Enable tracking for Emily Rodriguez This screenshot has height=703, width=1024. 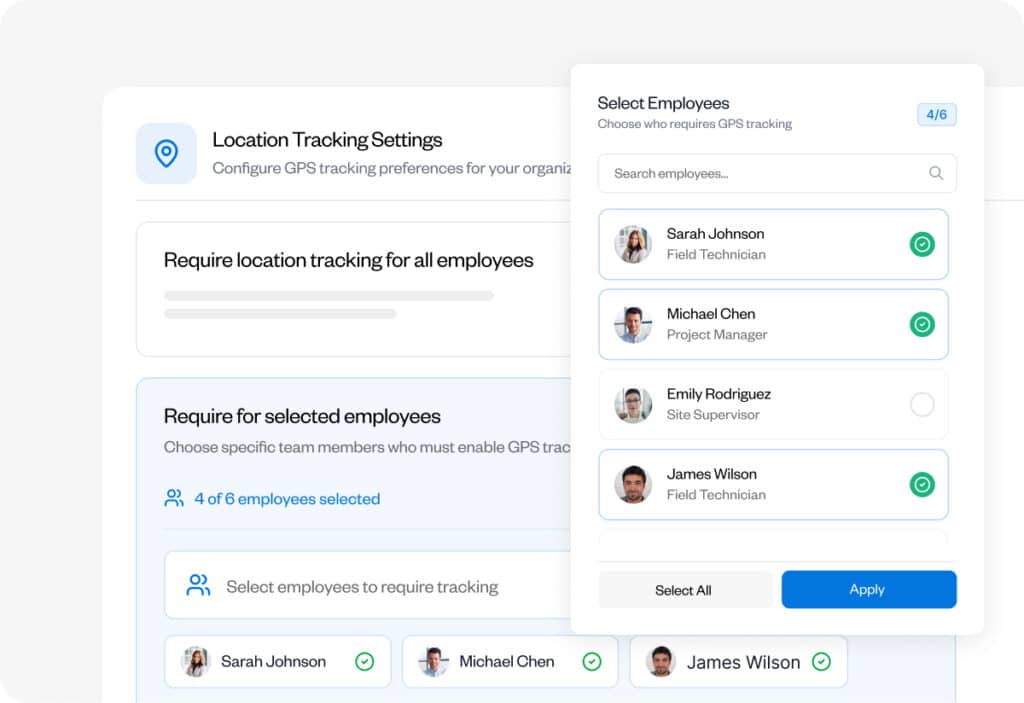(x=922, y=404)
